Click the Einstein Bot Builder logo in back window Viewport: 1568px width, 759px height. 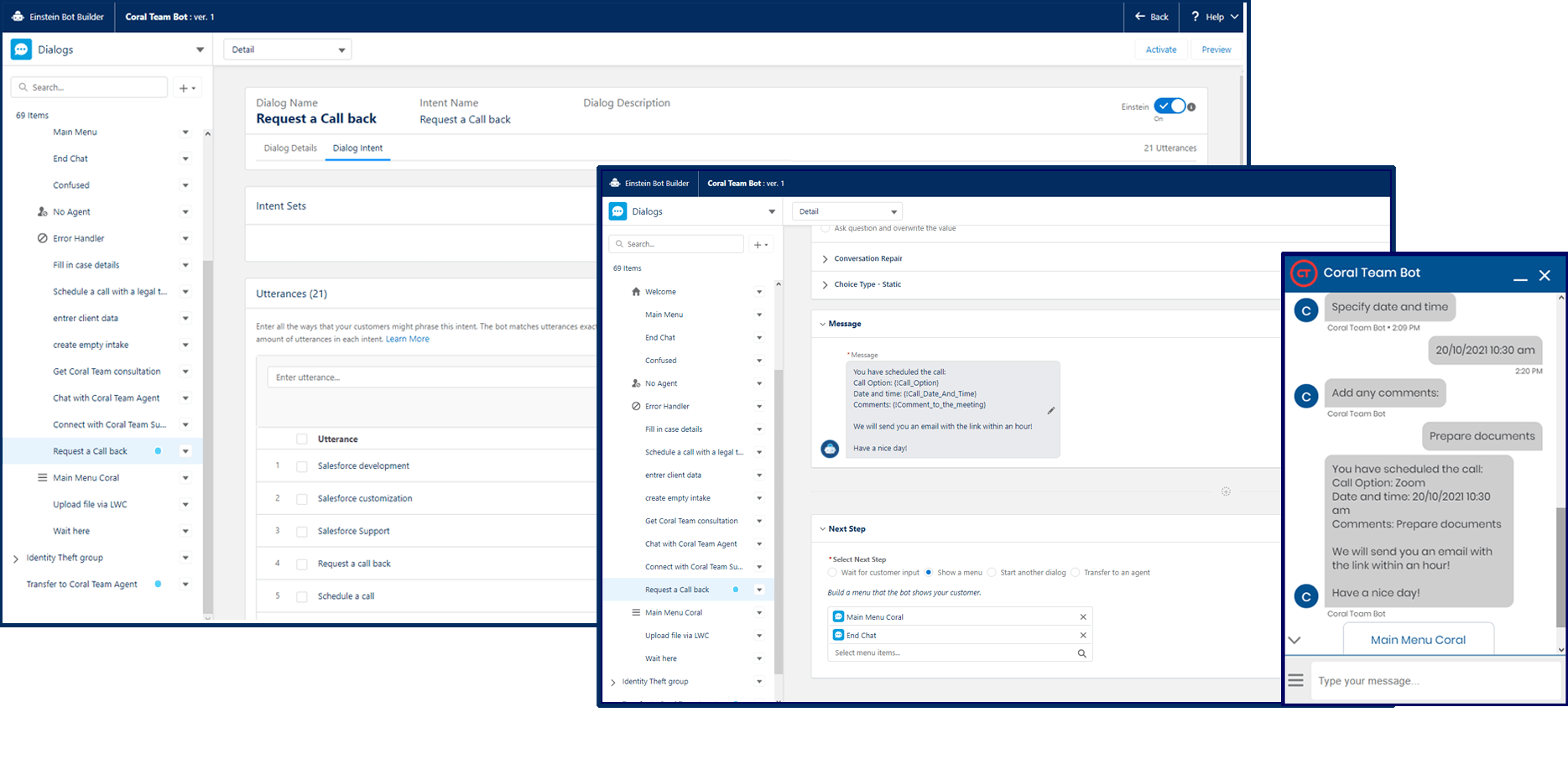[x=18, y=17]
